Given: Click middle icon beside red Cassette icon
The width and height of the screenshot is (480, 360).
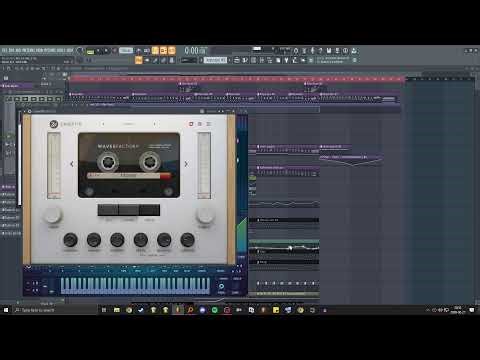Looking at the screenshot, I should (x=200, y=124).
